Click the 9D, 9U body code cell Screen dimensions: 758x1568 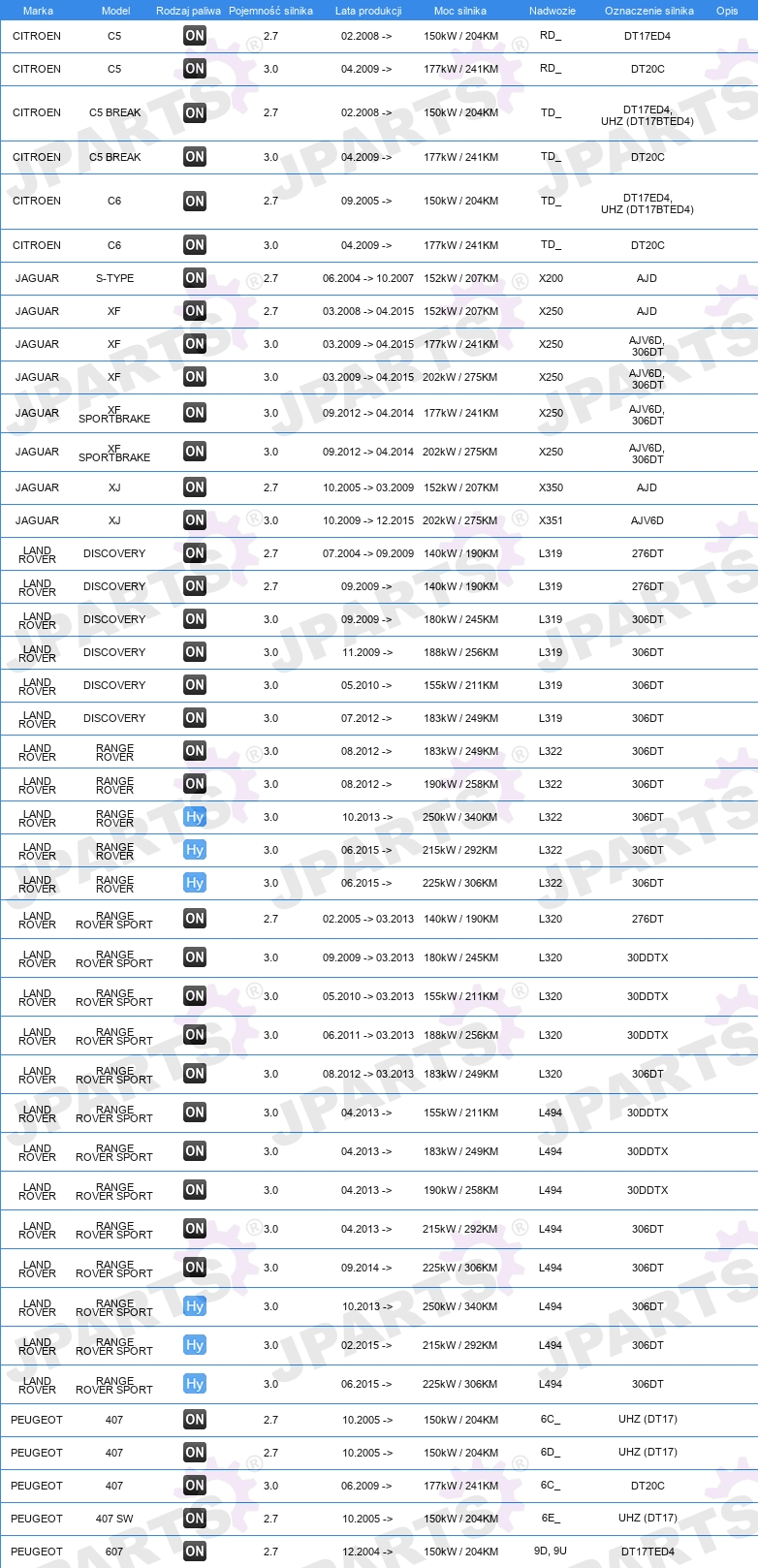click(x=551, y=1551)
